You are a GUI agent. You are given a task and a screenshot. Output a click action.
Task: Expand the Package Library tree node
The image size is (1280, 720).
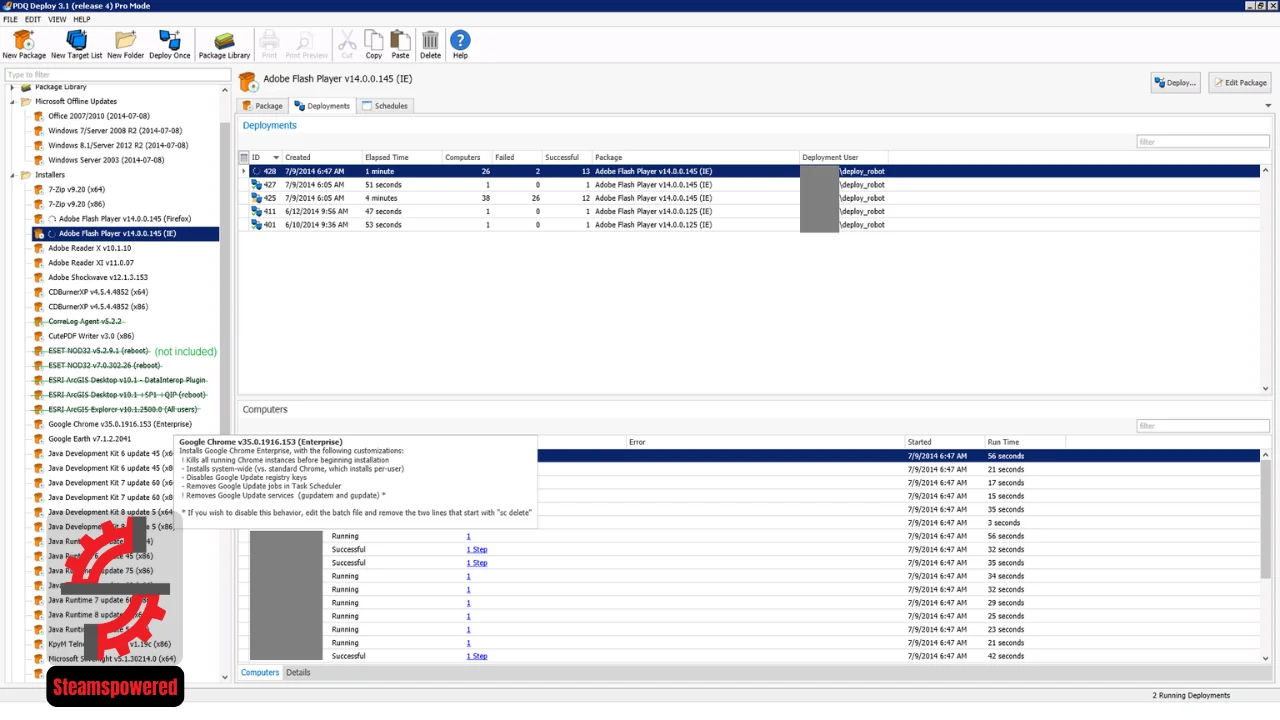pyautogui.click(x=13, y=87)
